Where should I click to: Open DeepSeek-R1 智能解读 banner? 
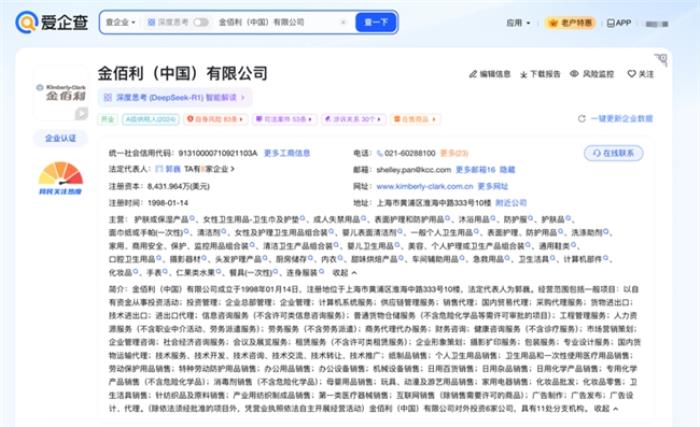175,97
